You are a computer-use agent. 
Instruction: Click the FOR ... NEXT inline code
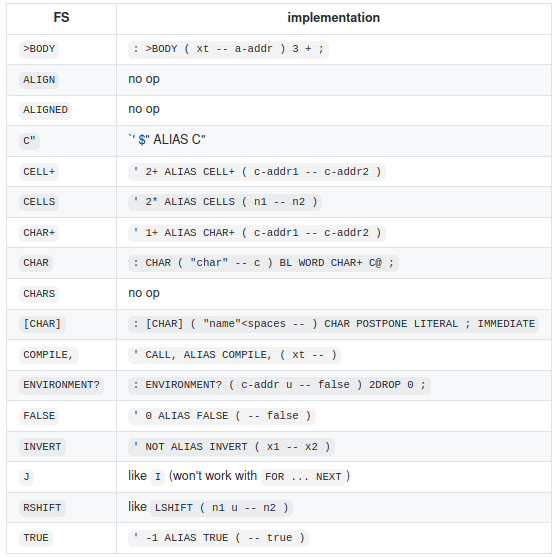click(303, 477)
